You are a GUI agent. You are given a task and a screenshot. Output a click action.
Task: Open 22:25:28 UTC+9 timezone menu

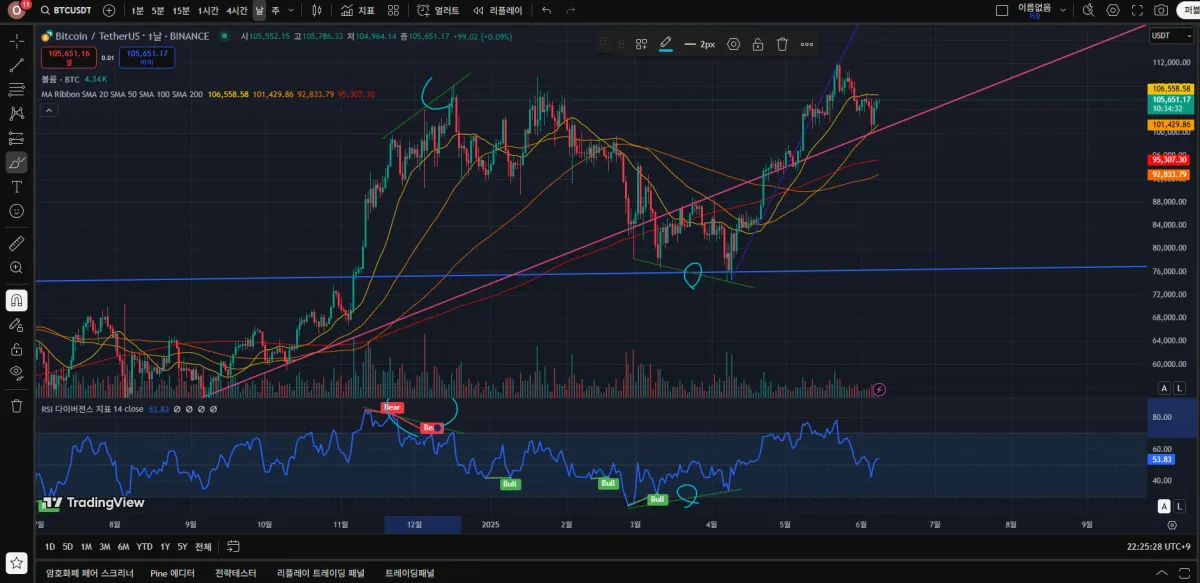[1158, 547]
